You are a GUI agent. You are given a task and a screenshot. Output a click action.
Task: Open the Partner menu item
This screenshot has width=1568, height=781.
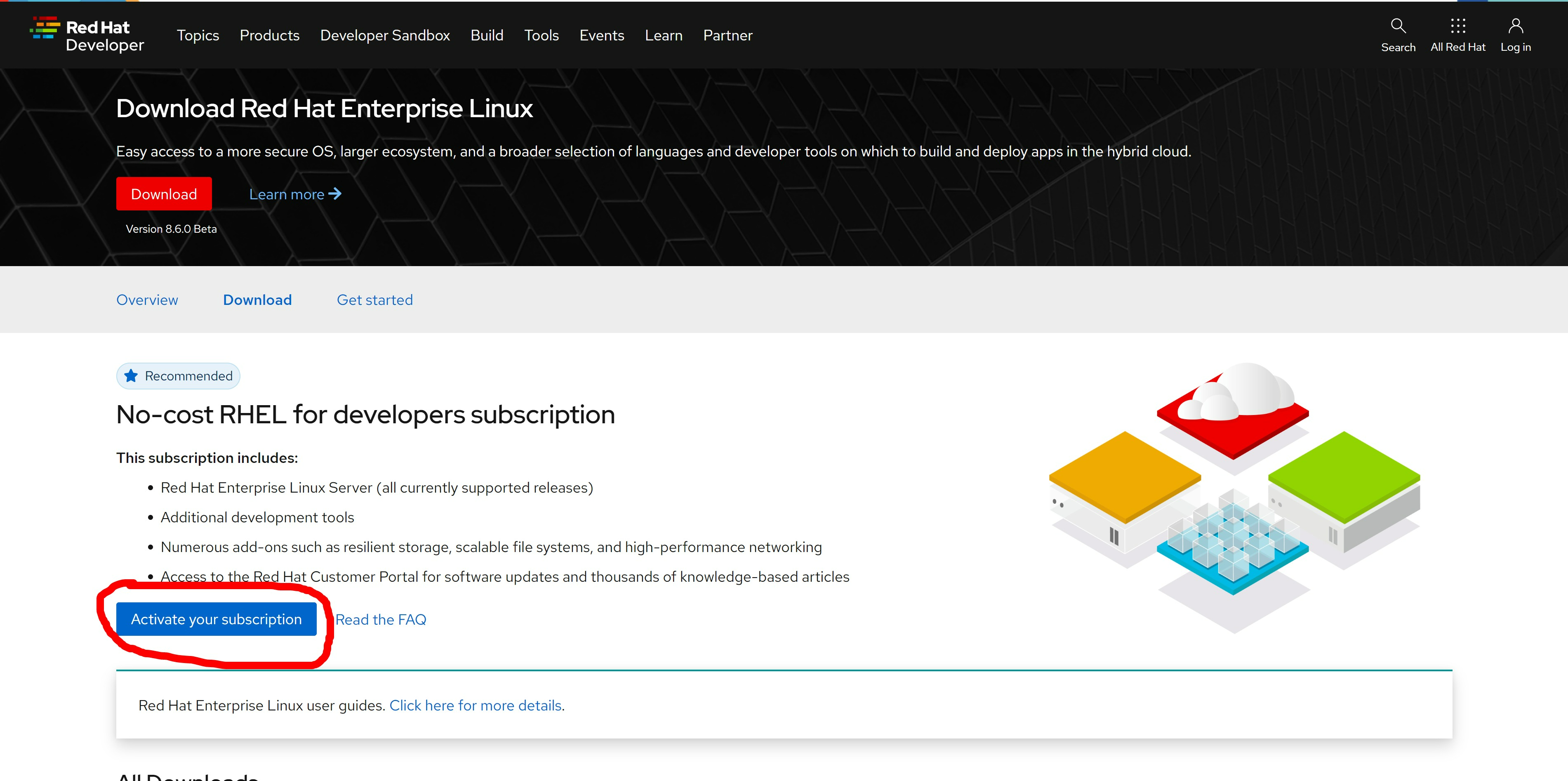pos(727,35)
